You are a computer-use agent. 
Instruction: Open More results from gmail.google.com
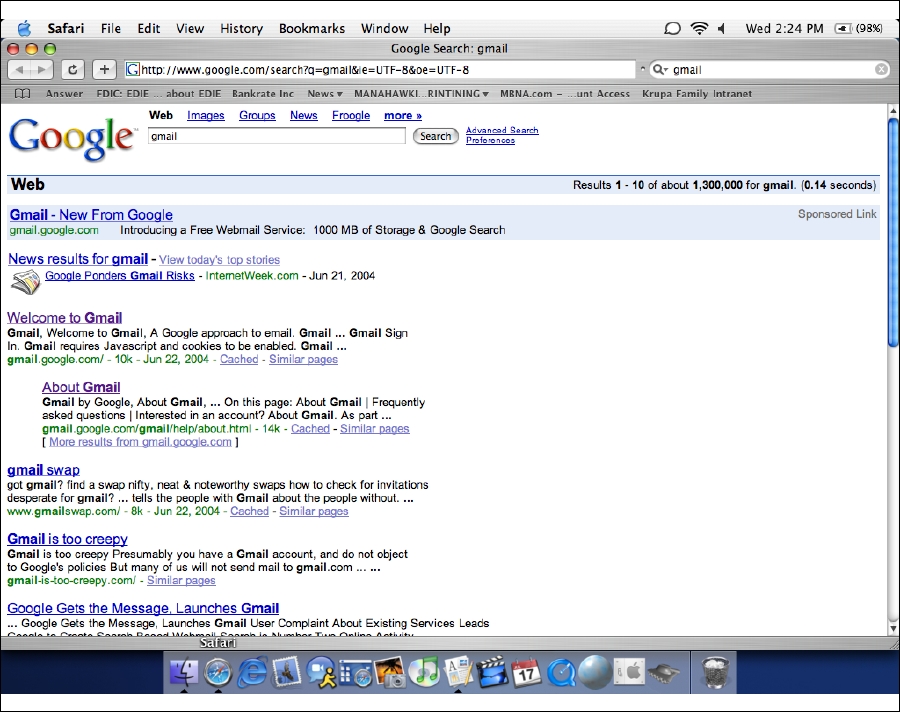pyautogui.click(x=140, y=442)
